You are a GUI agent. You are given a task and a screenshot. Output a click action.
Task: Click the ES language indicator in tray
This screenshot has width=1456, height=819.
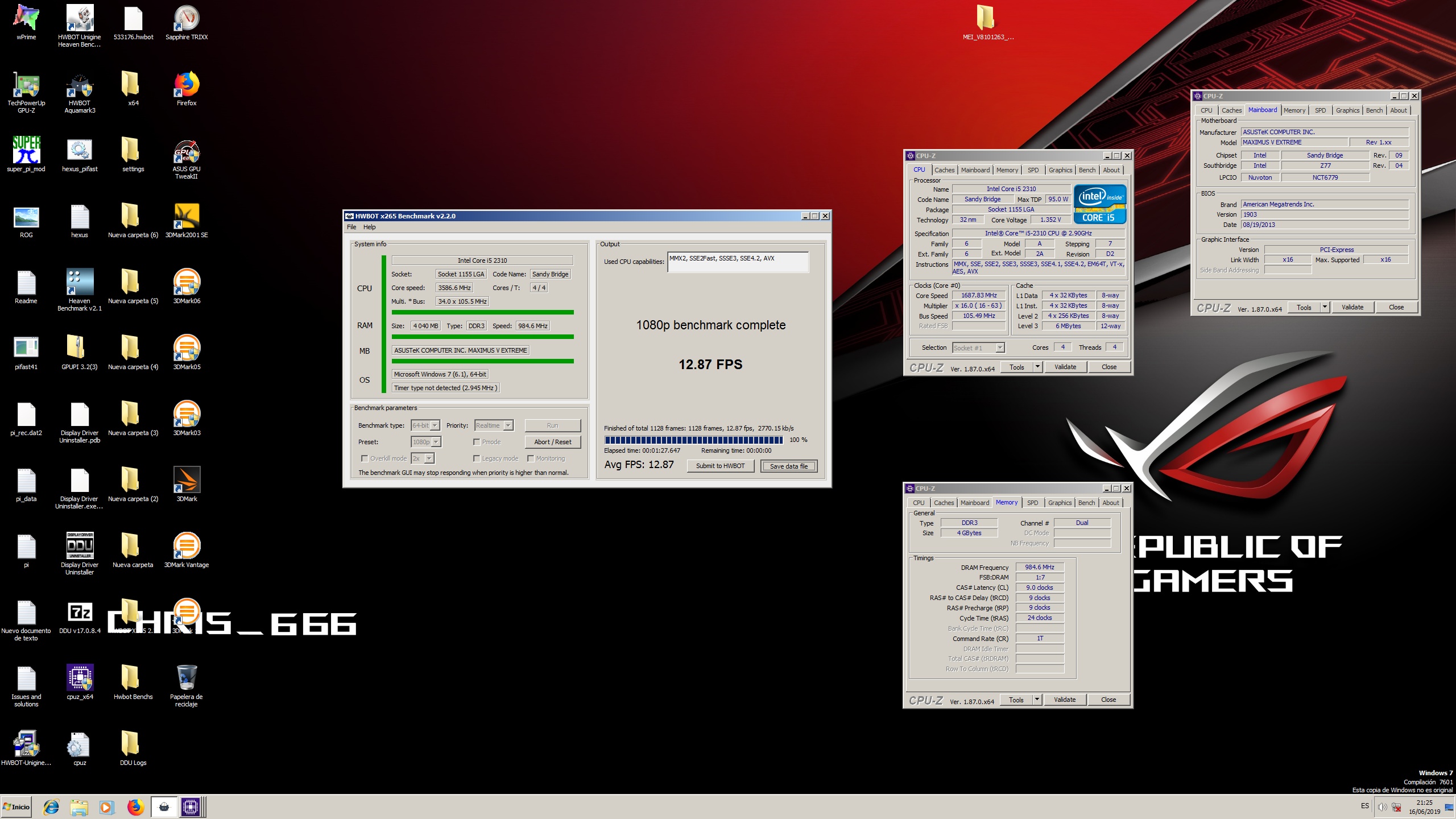pyautogui.click(x=1365, y=806)
